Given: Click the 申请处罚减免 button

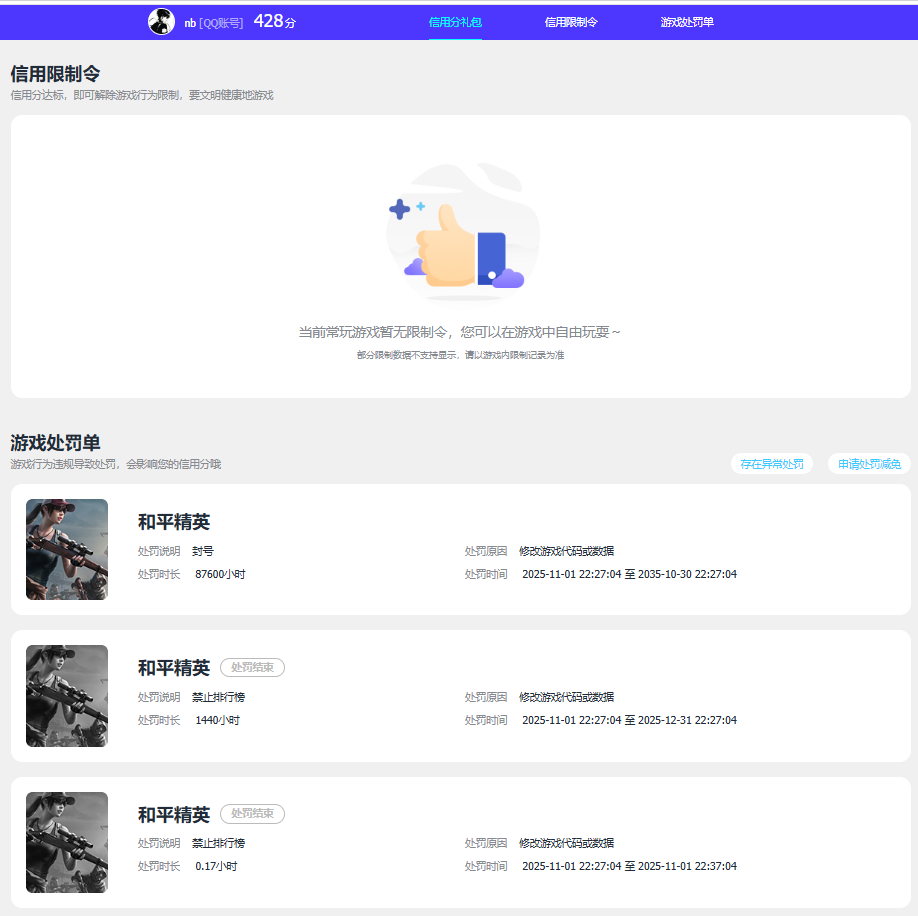Looking at the screenshot, I should [869, 464].
